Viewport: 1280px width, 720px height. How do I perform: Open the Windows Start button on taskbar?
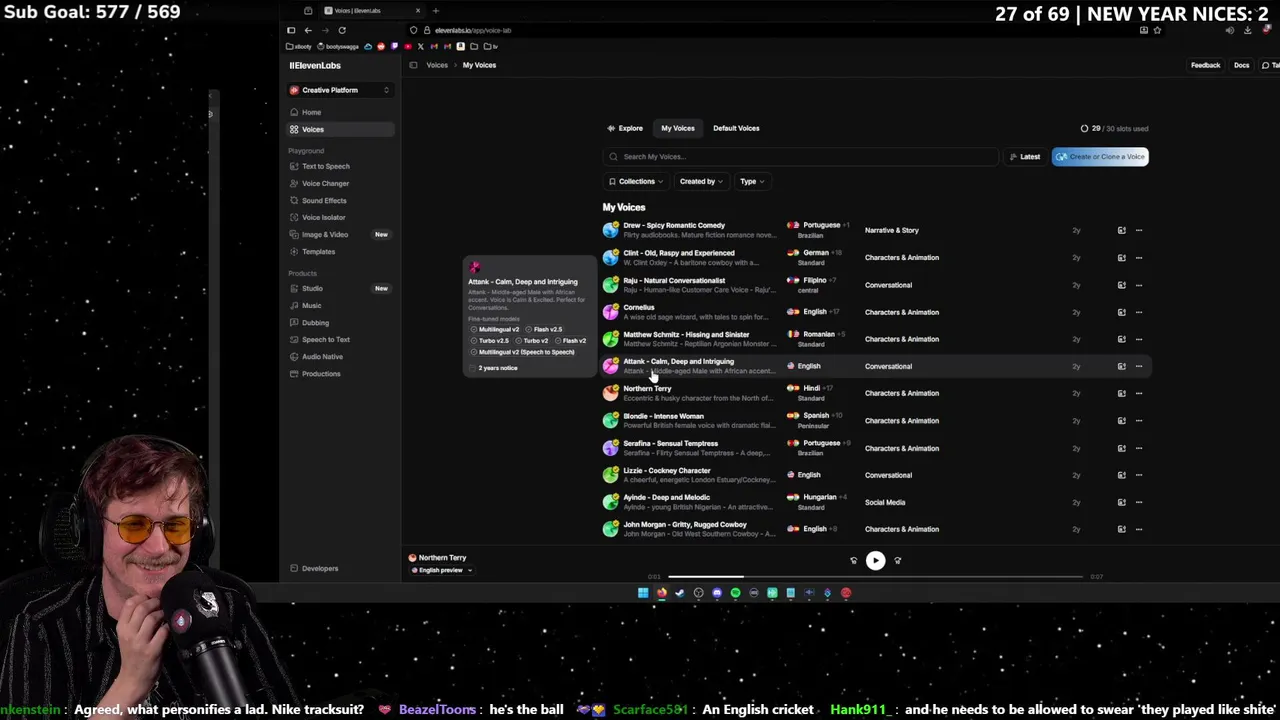click(x=643, y=593)
